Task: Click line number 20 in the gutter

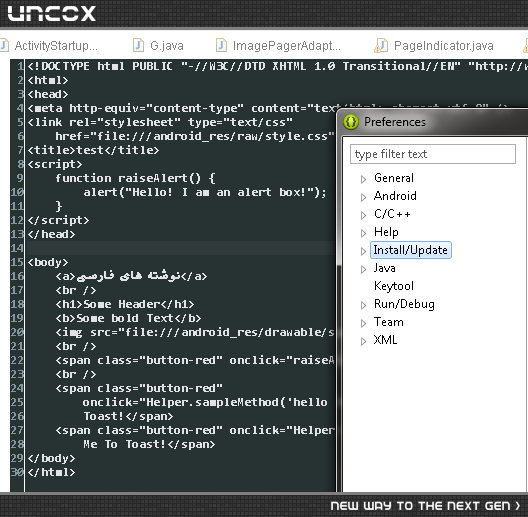Action: pyautogui.click(x=17, y=332)
